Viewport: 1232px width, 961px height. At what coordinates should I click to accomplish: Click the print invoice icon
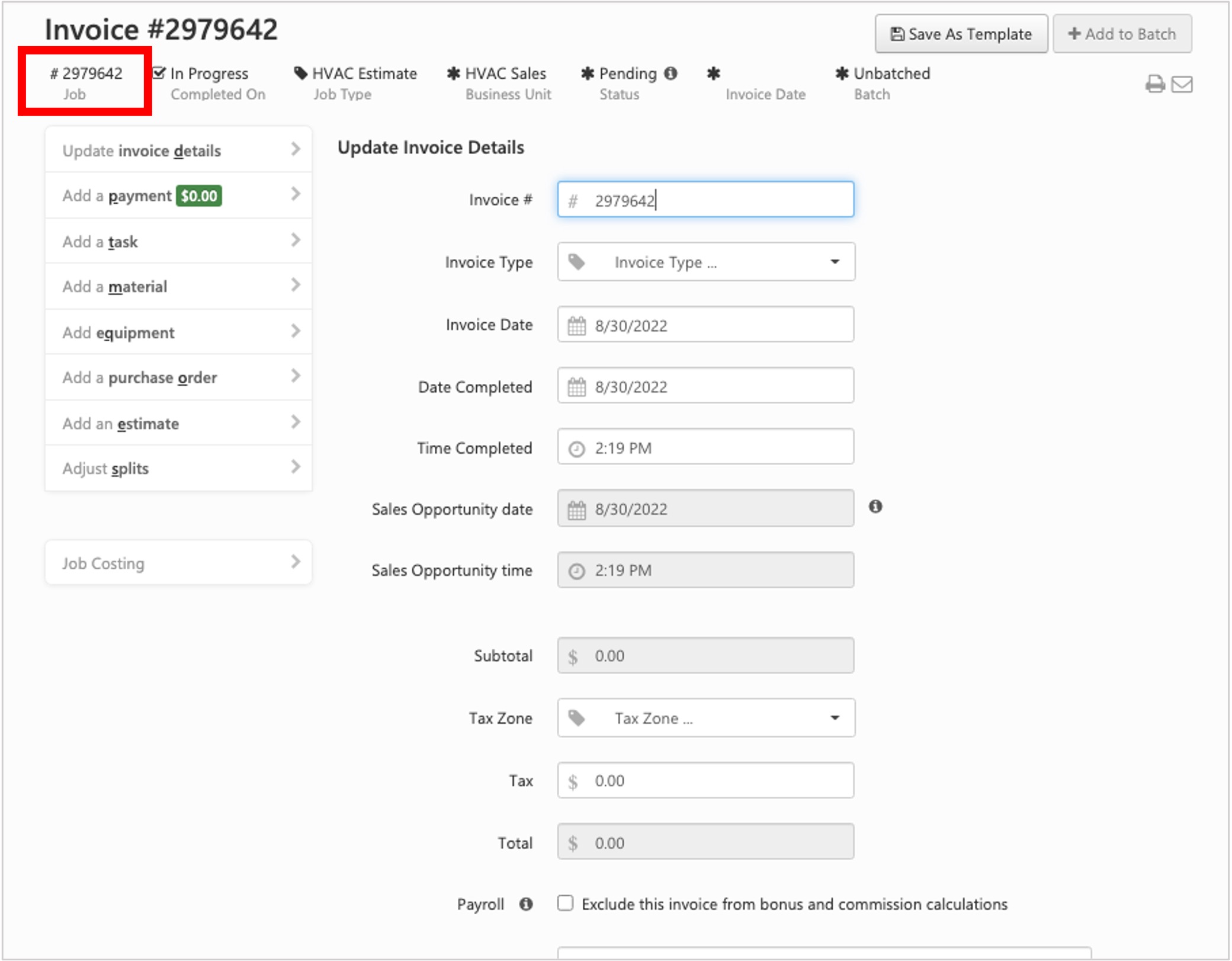pyautogui.click(x=1154, y=84)
